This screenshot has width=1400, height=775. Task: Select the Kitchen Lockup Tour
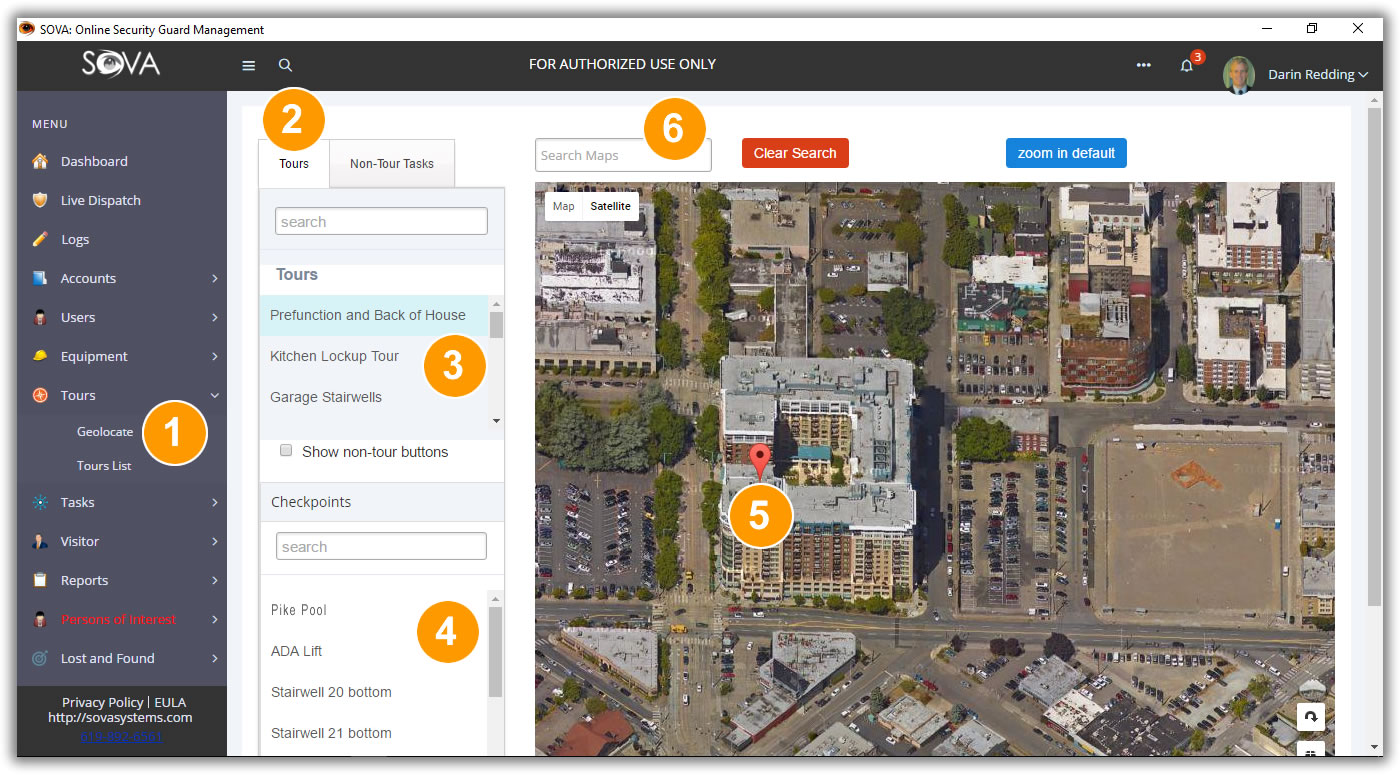374,356
